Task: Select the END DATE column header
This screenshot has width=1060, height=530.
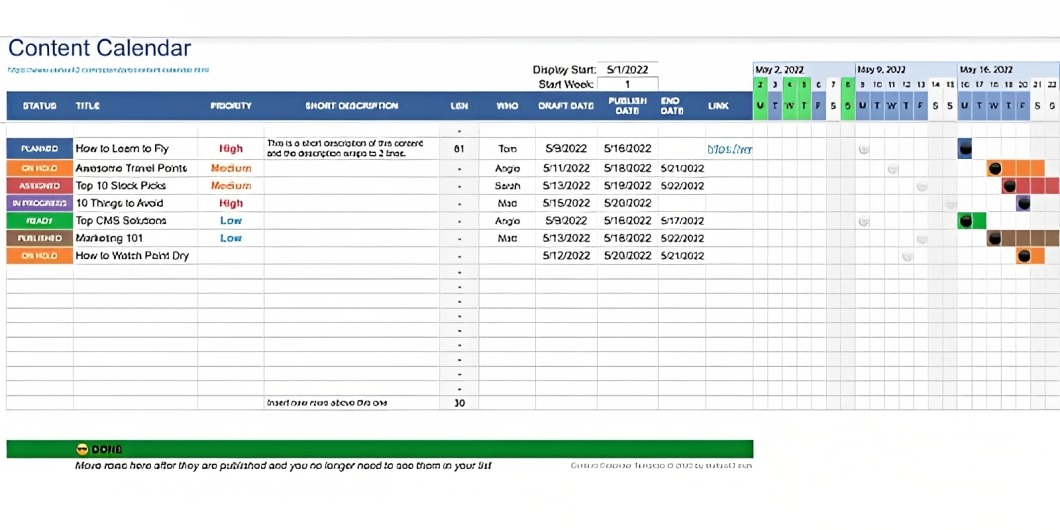Action: tap(681, 106)
